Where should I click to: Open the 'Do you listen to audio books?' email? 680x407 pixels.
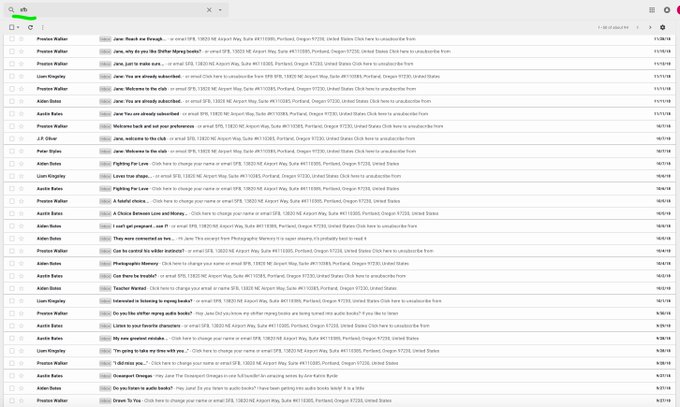click(x=340, y=388)
